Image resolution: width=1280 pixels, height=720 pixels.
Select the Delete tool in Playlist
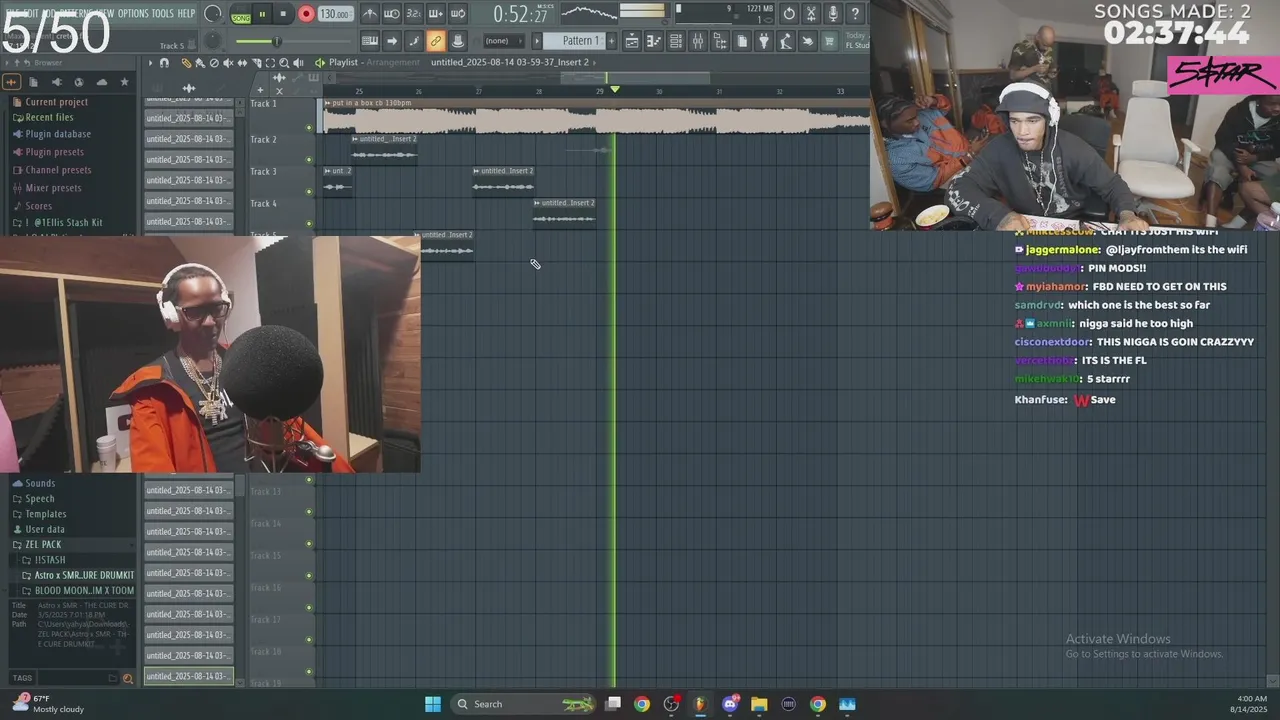click(214, 63)
